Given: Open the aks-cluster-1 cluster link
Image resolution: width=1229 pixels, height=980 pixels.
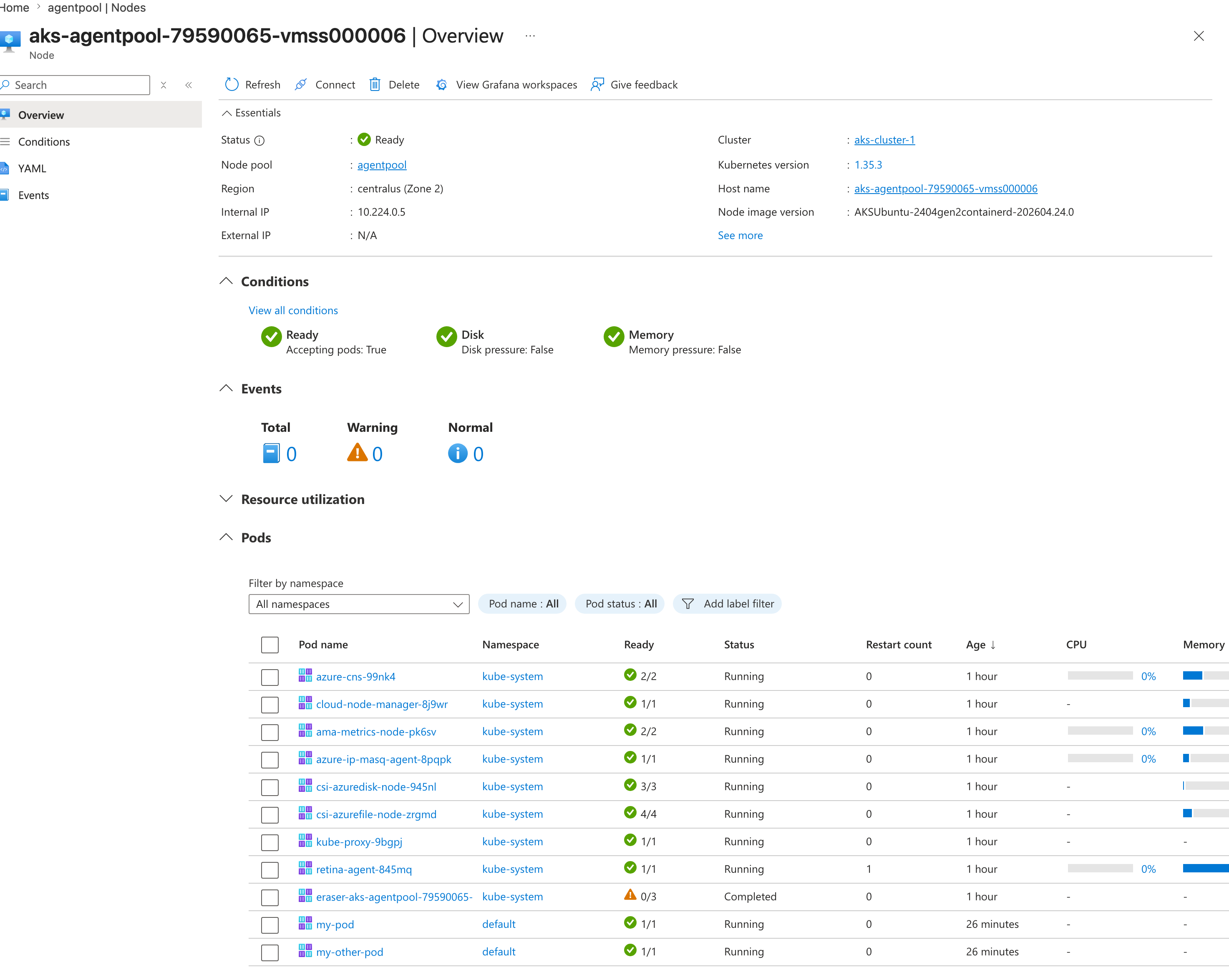Looking at the screenshot, I should coord(884,140).
